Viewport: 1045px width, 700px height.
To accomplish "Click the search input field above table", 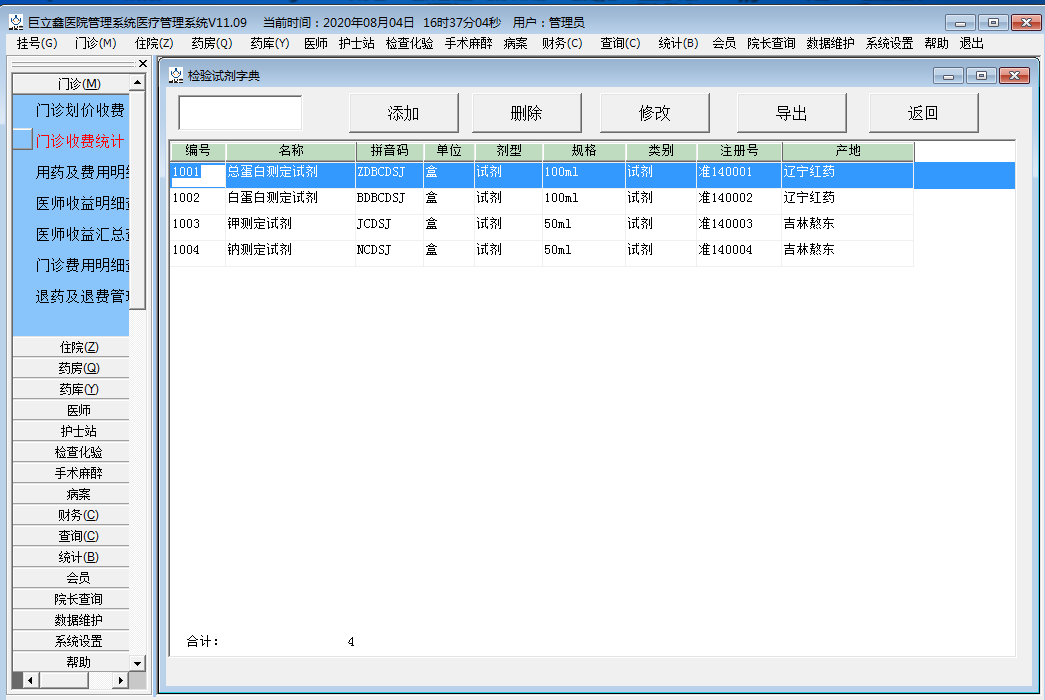I will (240, 113).
